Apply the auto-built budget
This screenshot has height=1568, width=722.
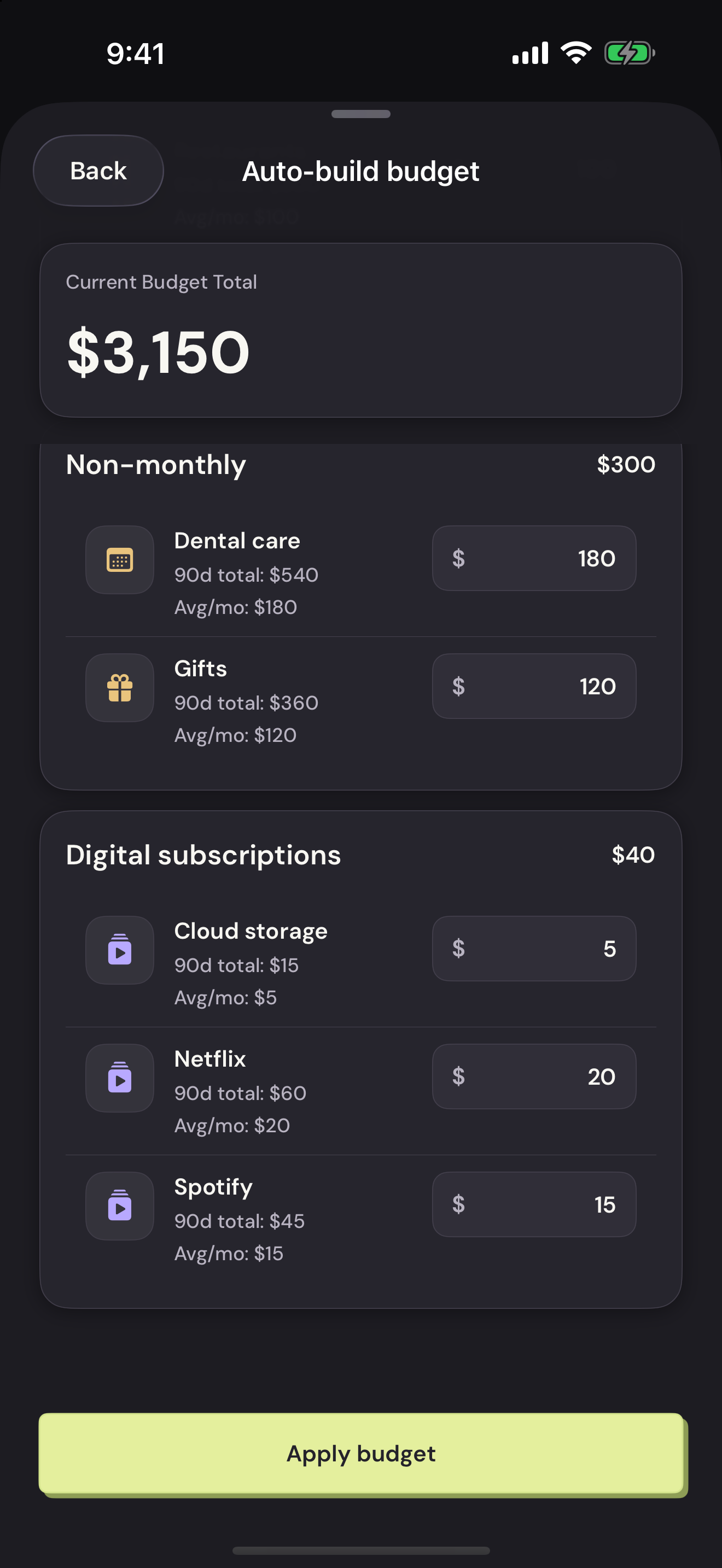(x=361, y=1454)
